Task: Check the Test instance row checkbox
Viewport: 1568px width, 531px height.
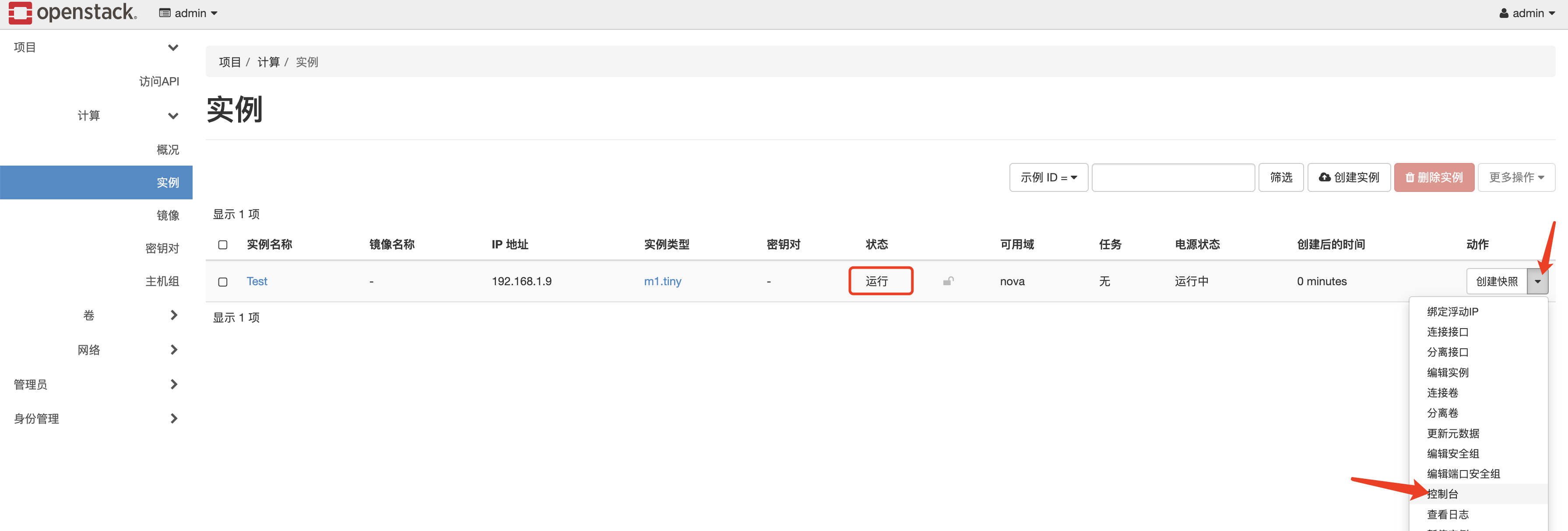Action: (223, 282)
